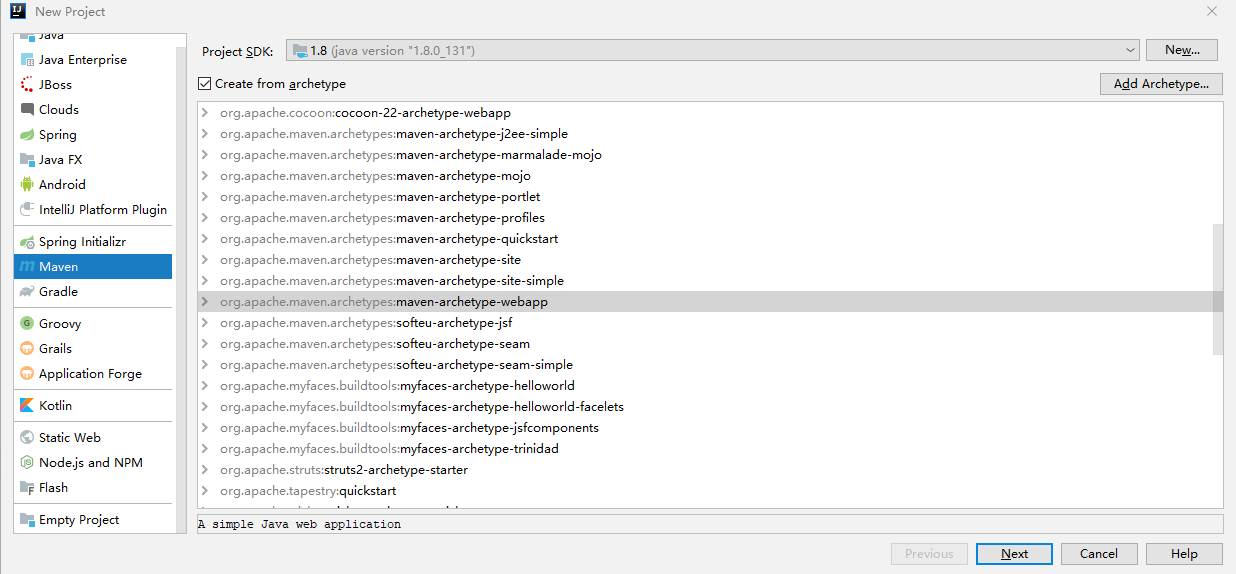Select org.apache.tapestry:quickstart archetype text

point(308,491)
